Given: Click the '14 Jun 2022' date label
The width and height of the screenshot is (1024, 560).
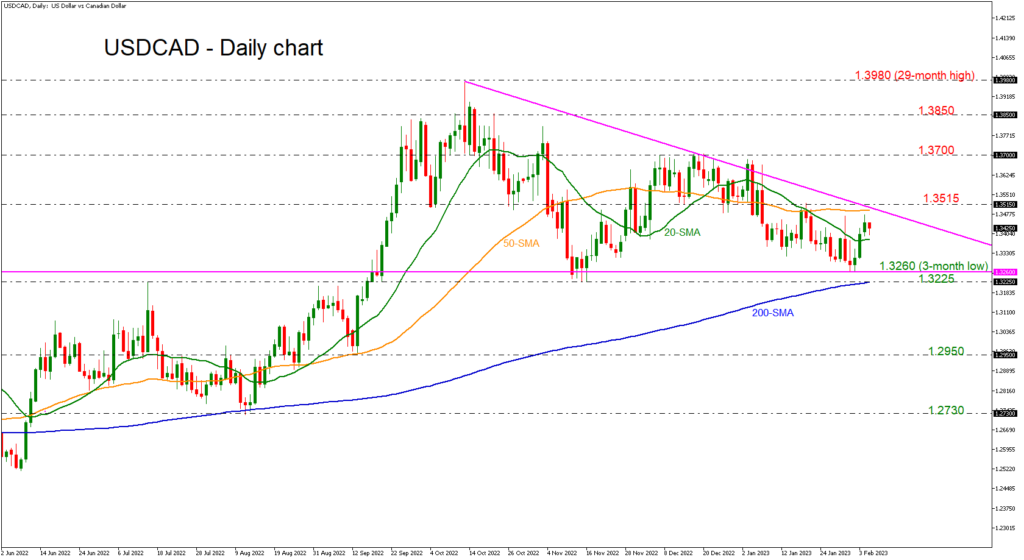Looking at the screenshot, I should [x=55, y=553].
